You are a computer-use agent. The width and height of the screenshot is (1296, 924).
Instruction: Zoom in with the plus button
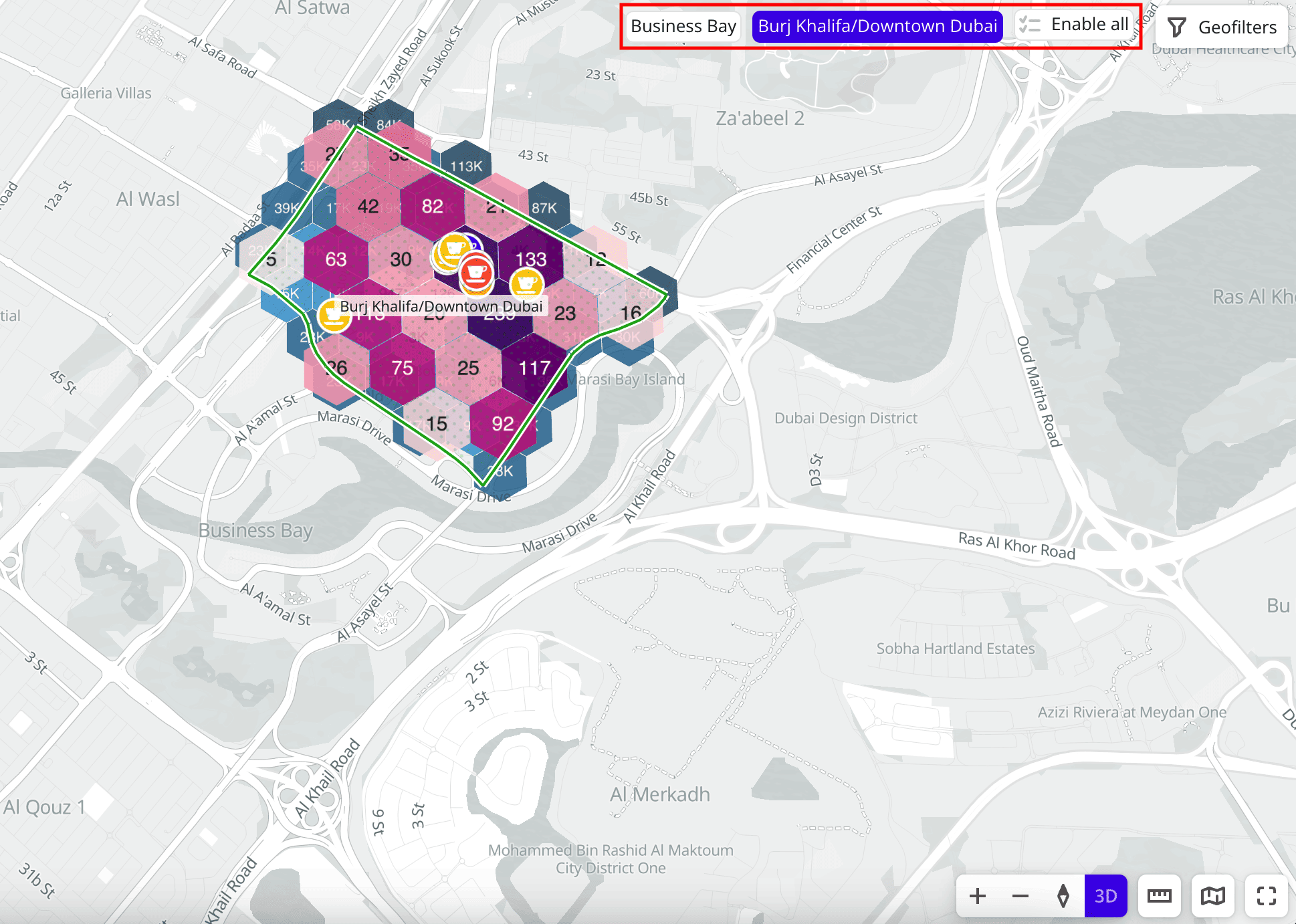click(978, 896)
